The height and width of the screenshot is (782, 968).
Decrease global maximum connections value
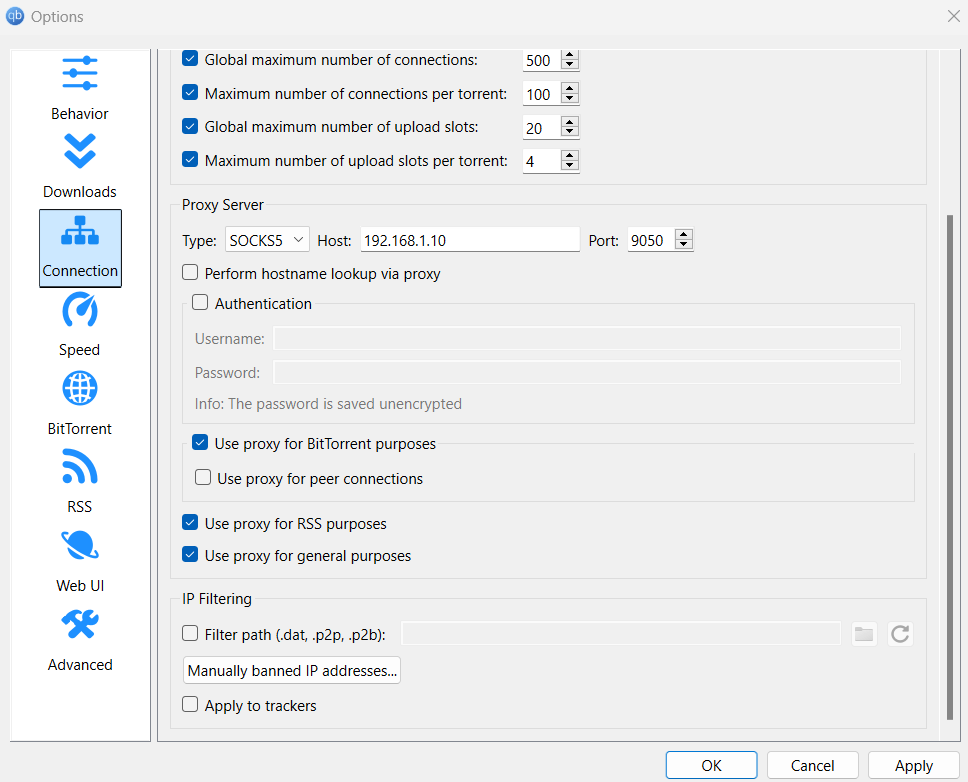[570, 65]
